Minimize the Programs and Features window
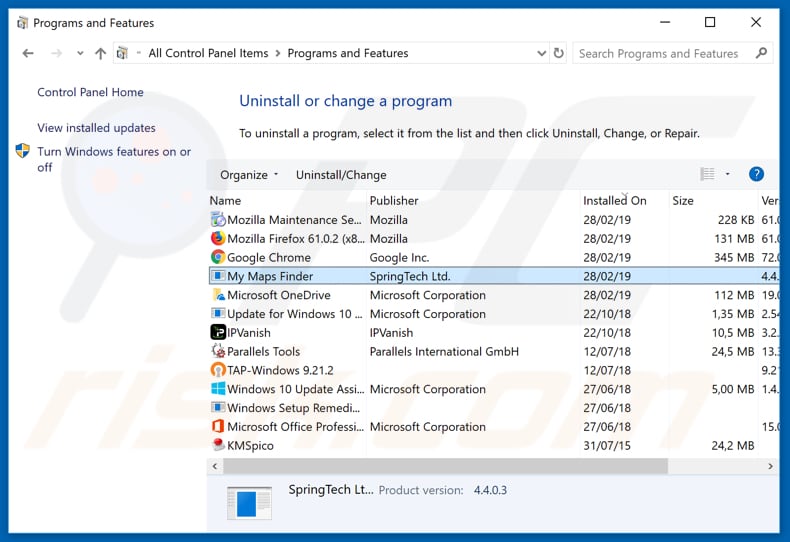790x542 pixels. (x=665, y=22)
